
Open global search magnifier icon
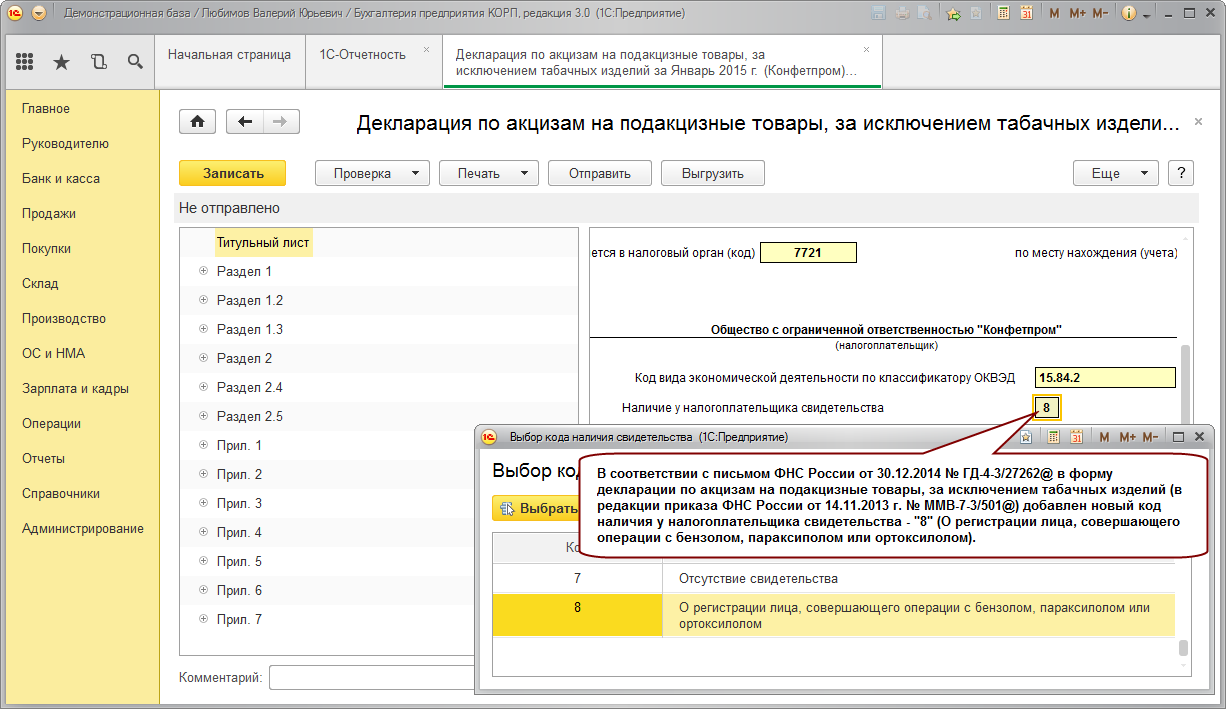point(135,62)
